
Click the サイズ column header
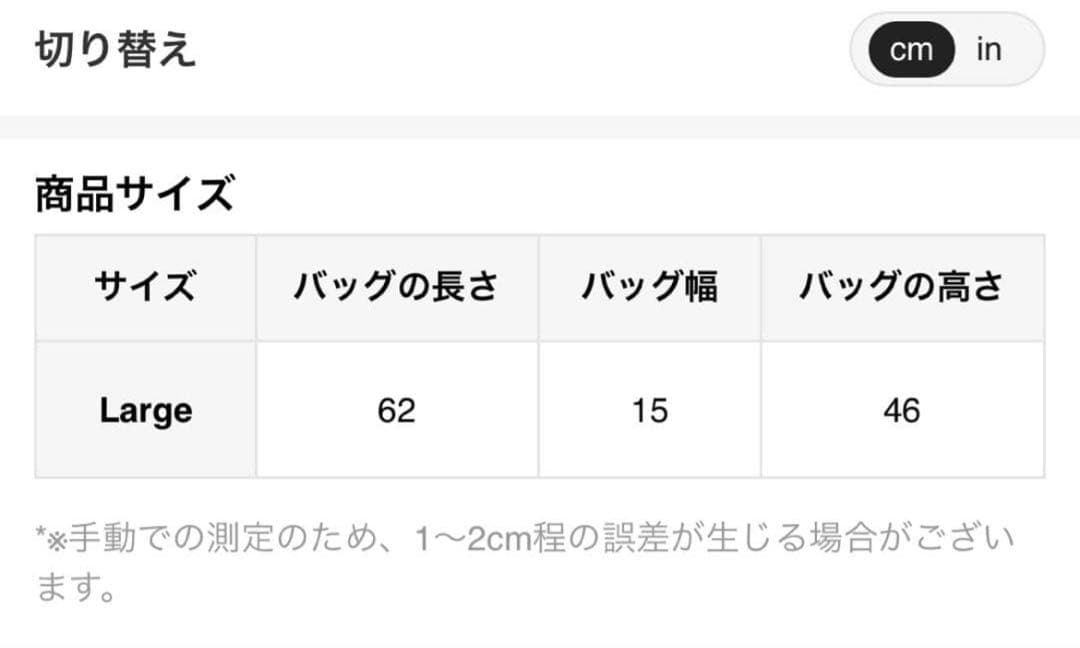tap(145, 288)
